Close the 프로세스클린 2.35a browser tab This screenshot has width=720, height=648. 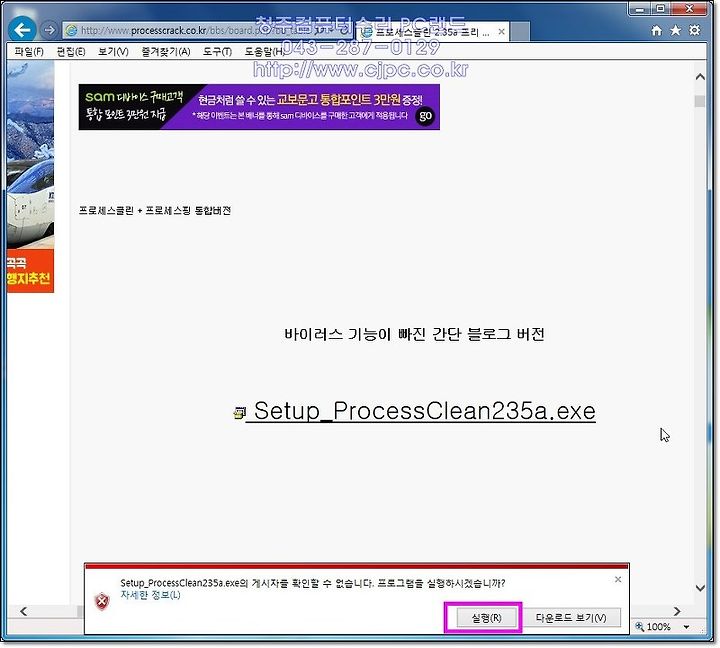click(x=501, y=32)
